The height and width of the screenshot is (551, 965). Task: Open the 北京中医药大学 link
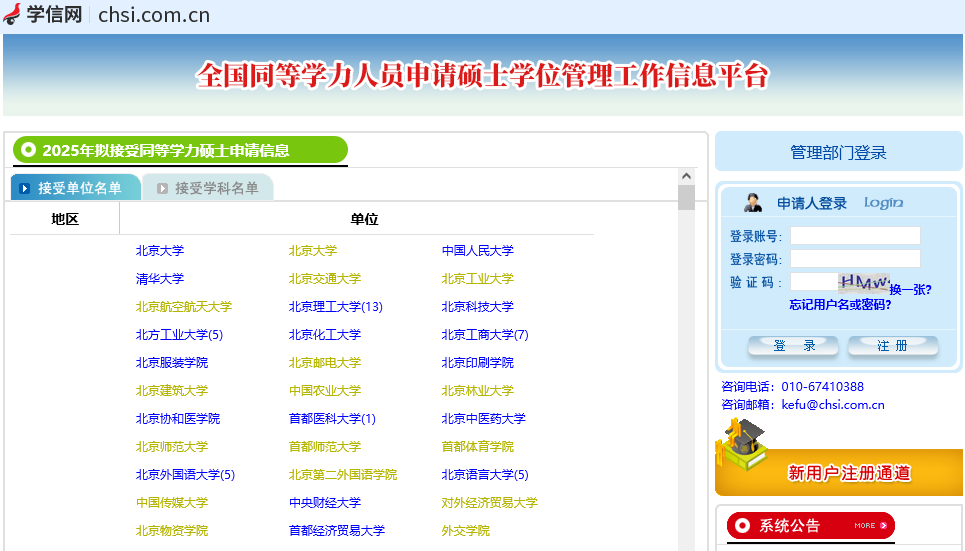coord(484,419)
